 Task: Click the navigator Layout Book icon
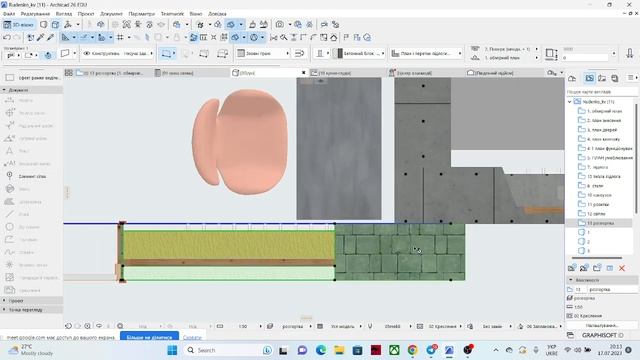[x=602, y=78]
